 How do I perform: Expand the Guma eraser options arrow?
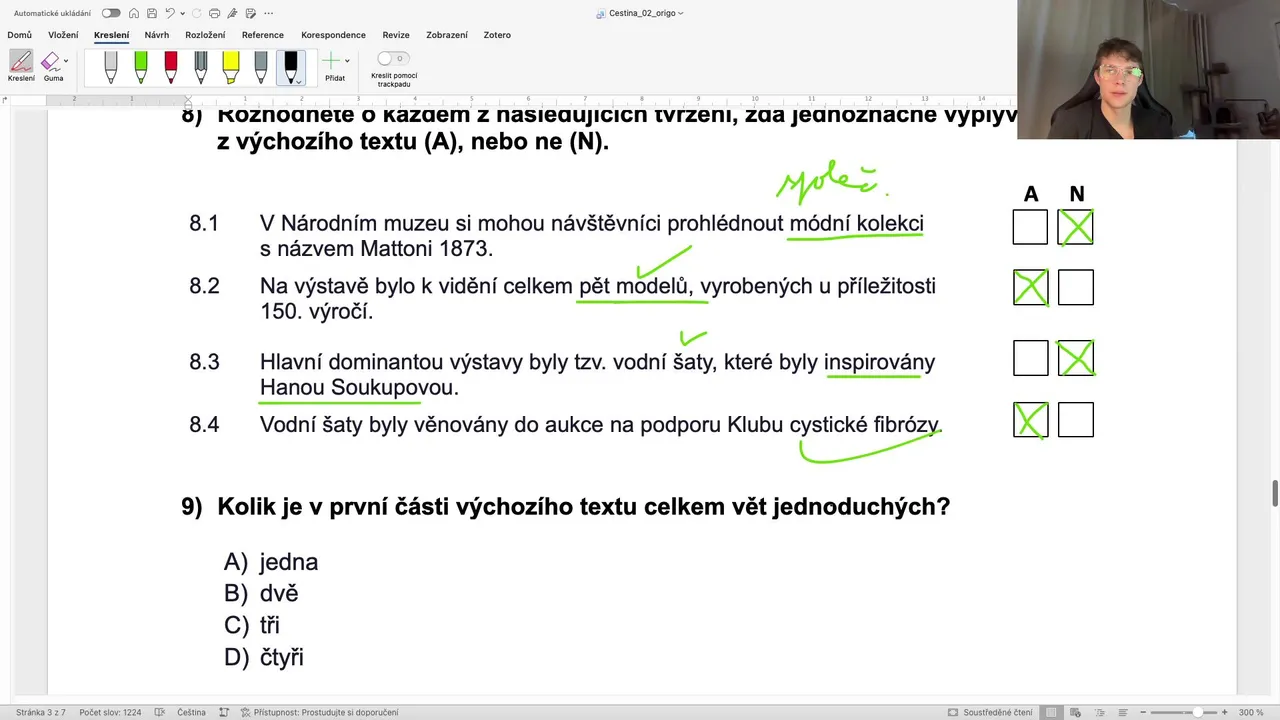(67, 62)
